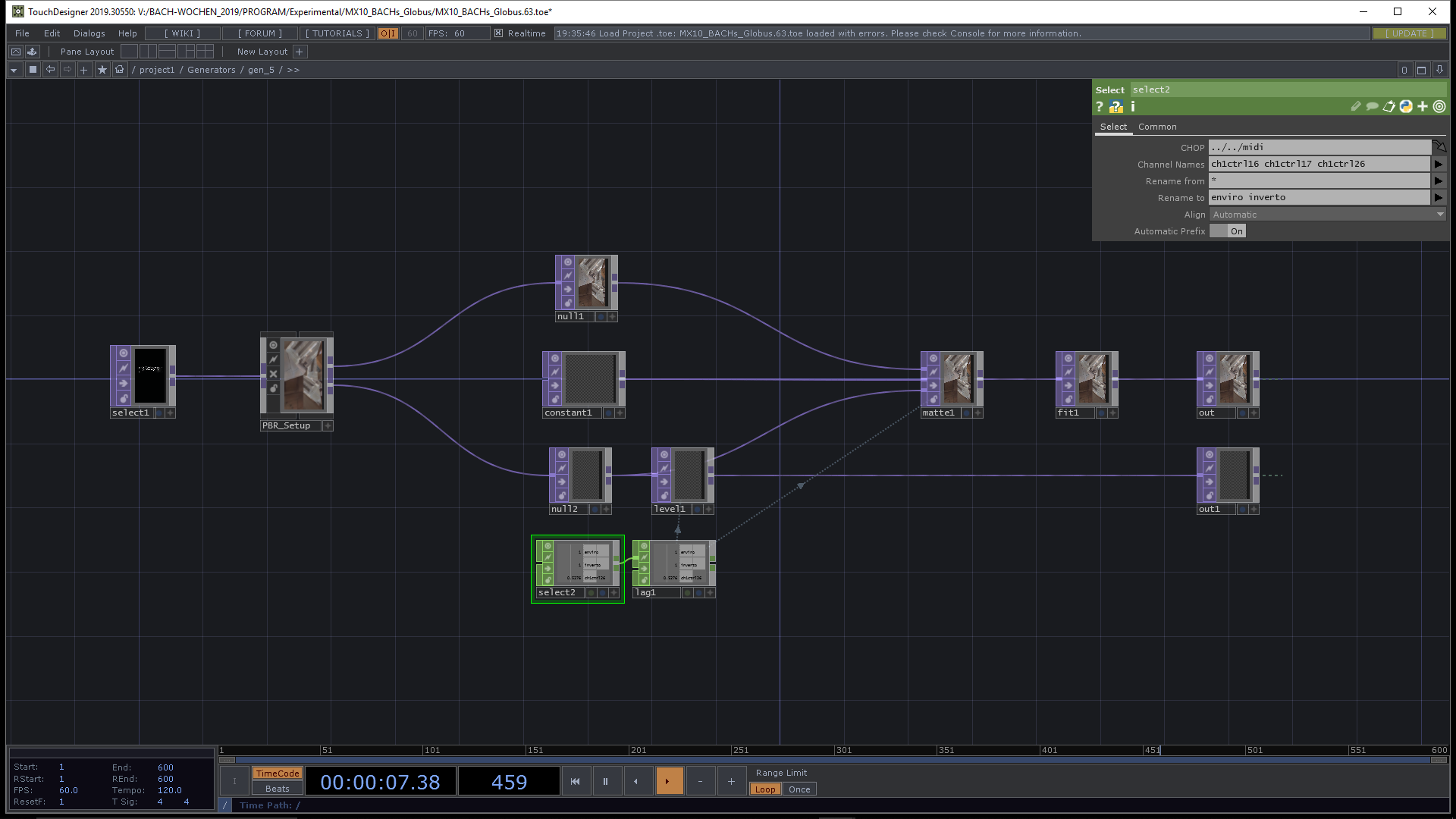Switch to the Common parameter tab

pos(1157,127)
